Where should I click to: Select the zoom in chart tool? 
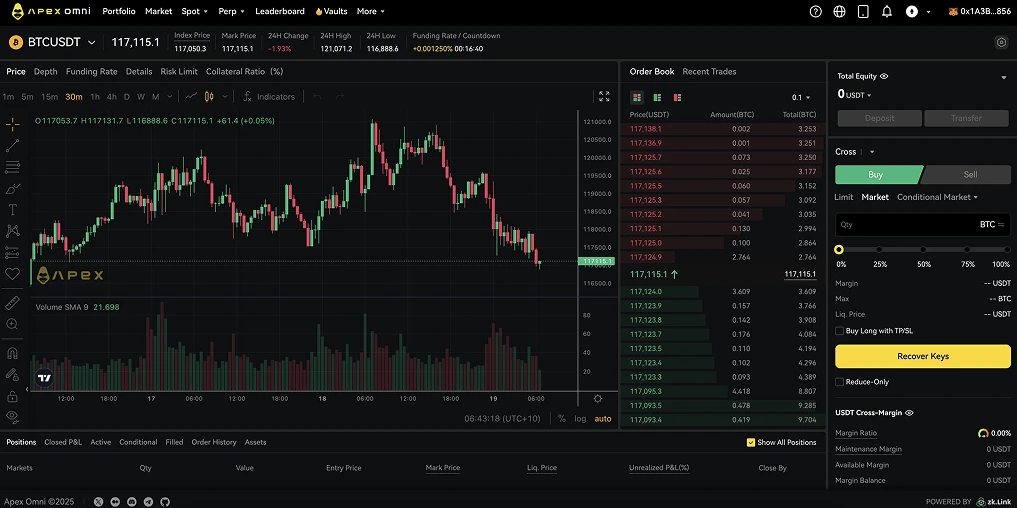pos(12,324)
